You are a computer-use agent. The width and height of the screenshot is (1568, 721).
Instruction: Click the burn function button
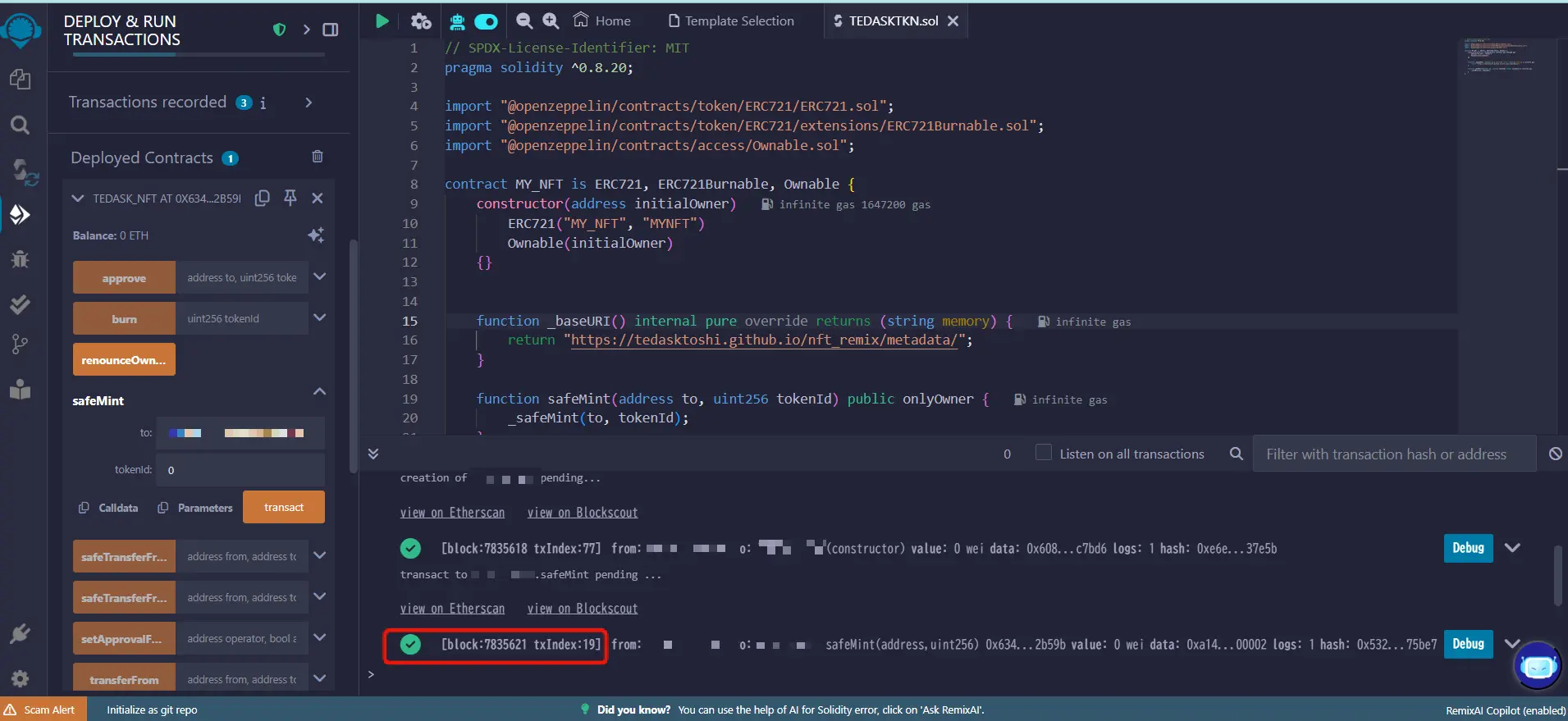[124, 318]
